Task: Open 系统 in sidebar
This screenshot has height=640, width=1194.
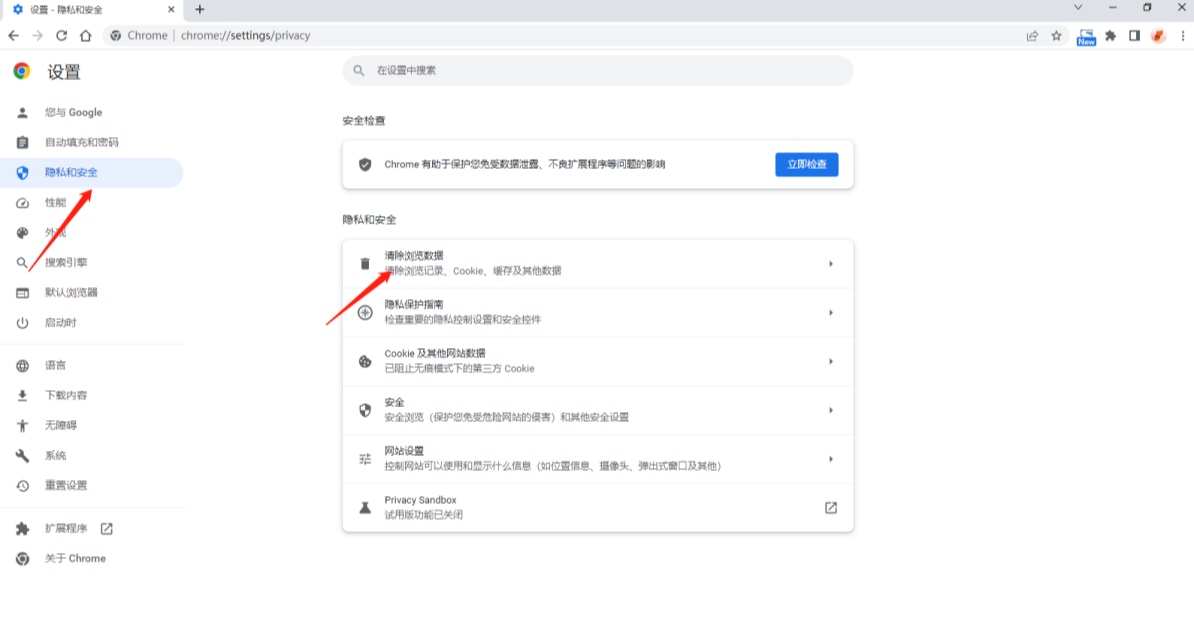Action: coord(91,456)
